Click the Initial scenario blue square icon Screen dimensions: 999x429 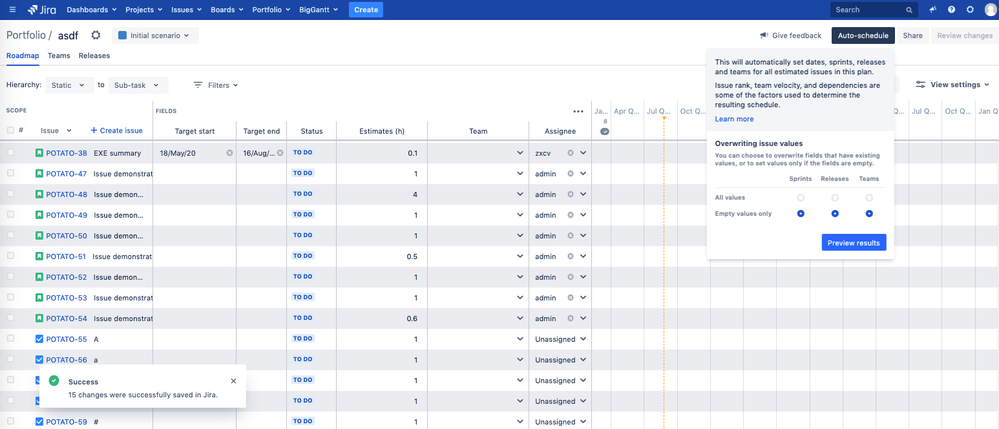122,36
